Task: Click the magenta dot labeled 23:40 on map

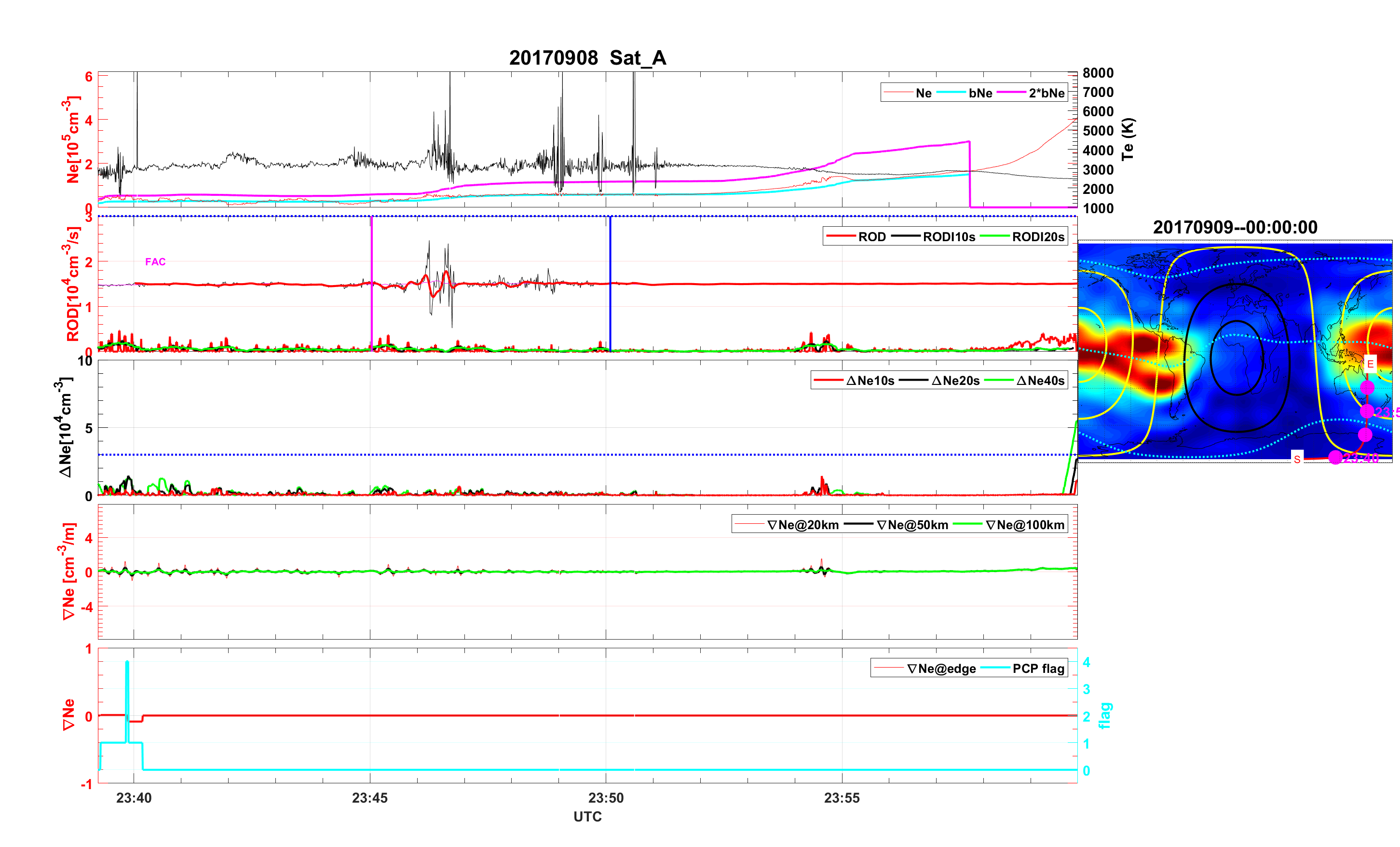Action: click(x=1335, y=458)
